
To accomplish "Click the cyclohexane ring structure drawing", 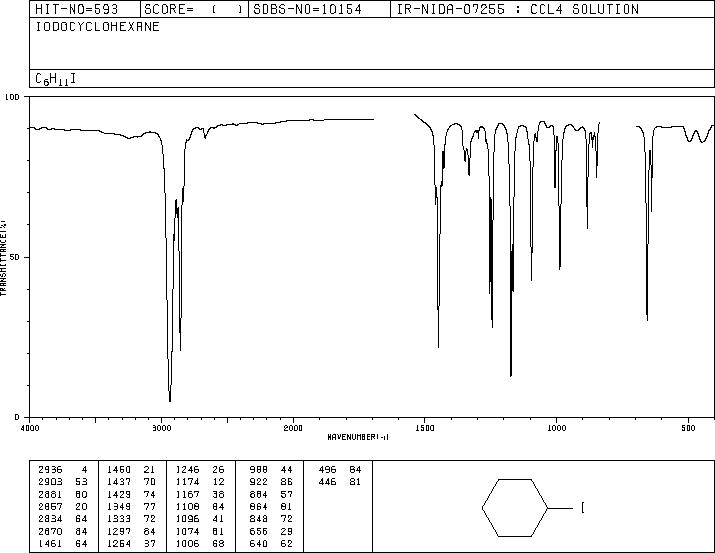I will coord(514,507).
